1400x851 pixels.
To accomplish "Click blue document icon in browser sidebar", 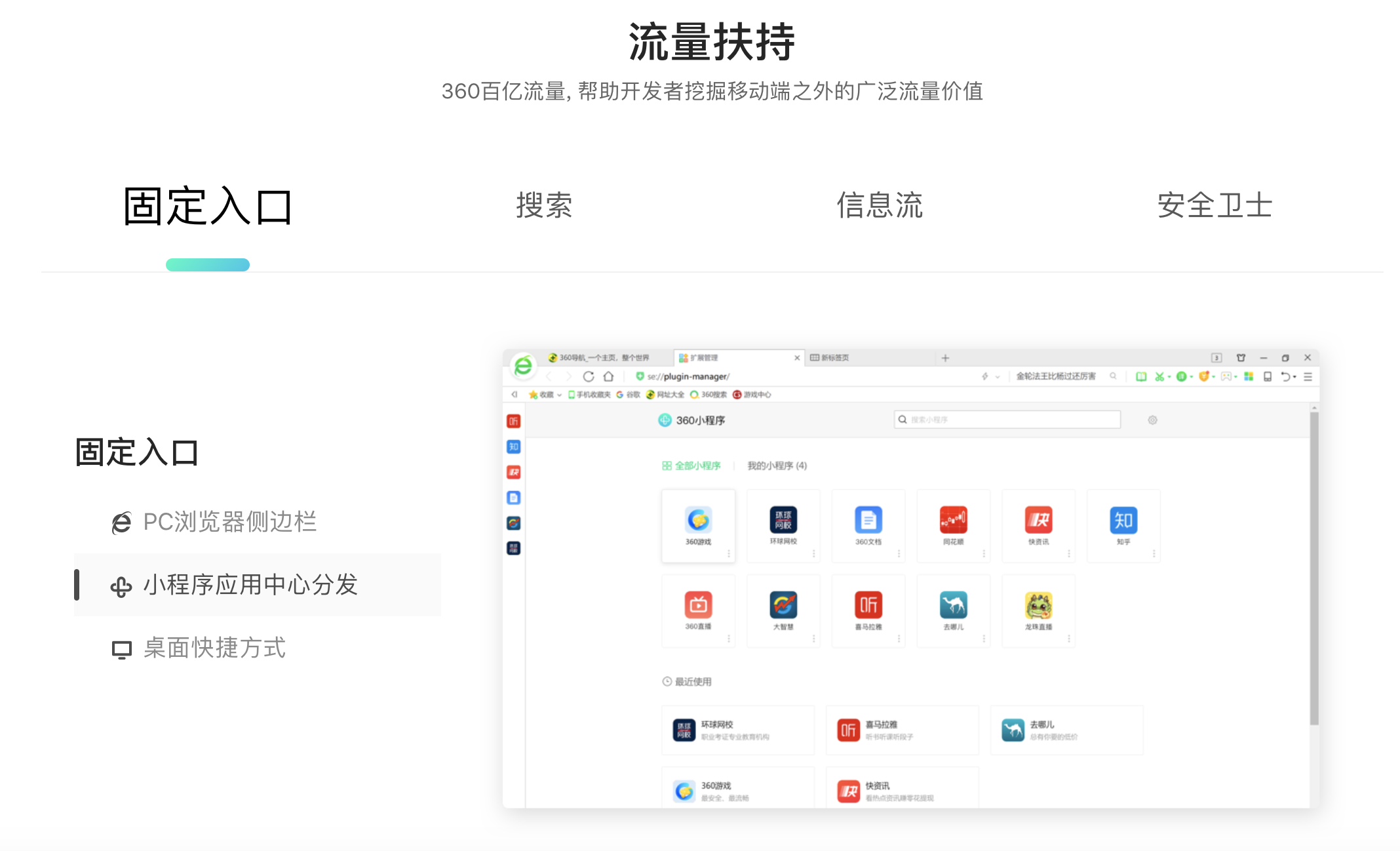I will (514, 498).
